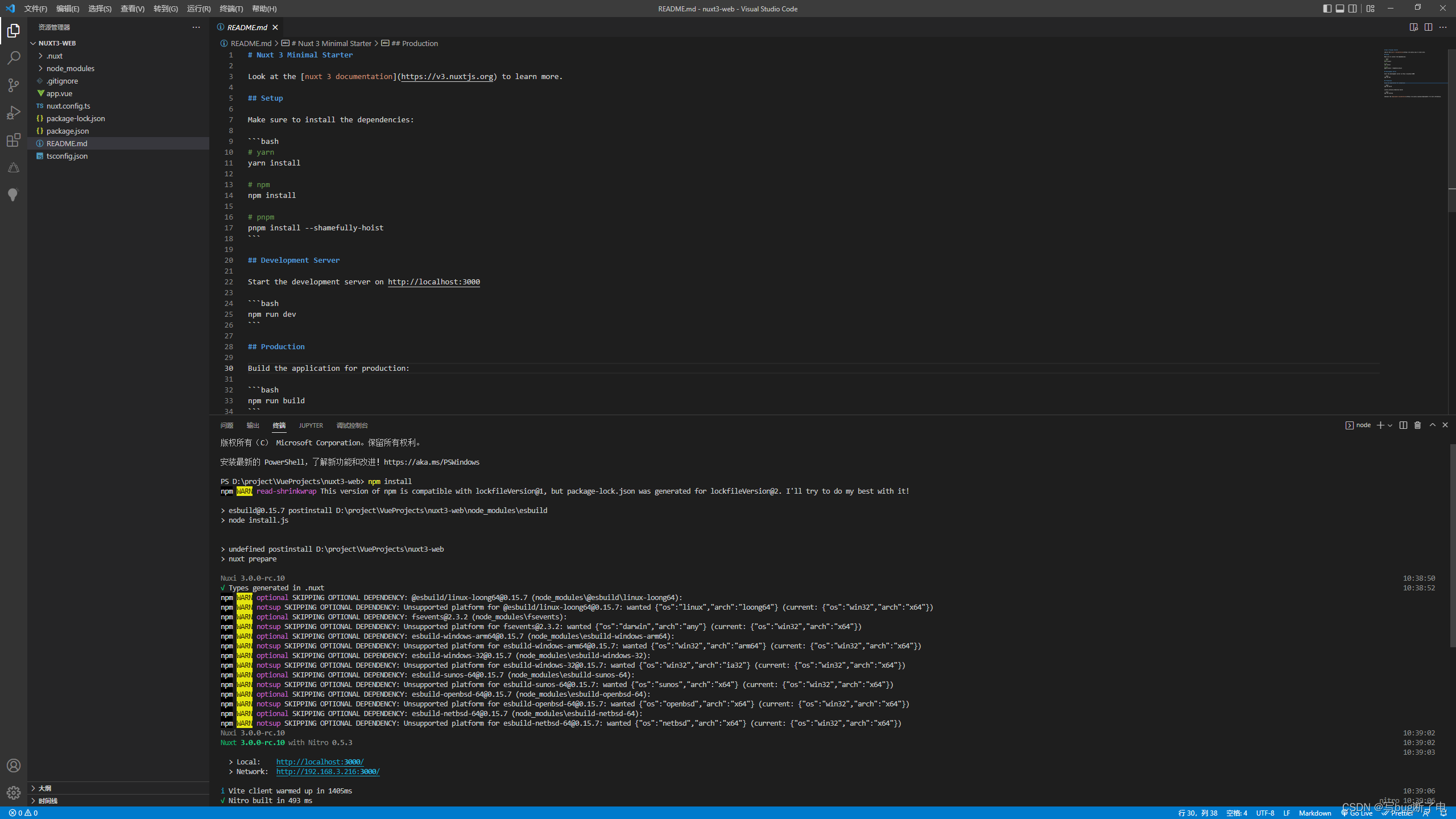This screenshot has width=1456, height=819.
Task: Toggle primary side bar visibility
Action: [x=1327, y=9]
